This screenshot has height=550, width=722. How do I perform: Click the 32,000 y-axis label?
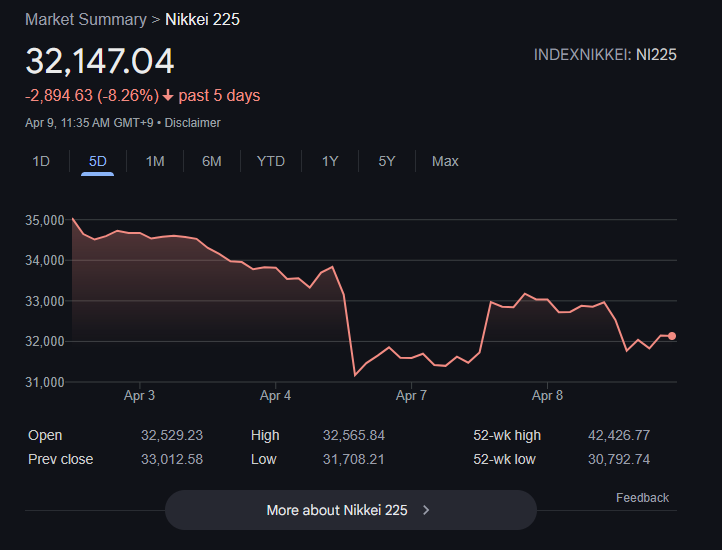pos(45,341)
